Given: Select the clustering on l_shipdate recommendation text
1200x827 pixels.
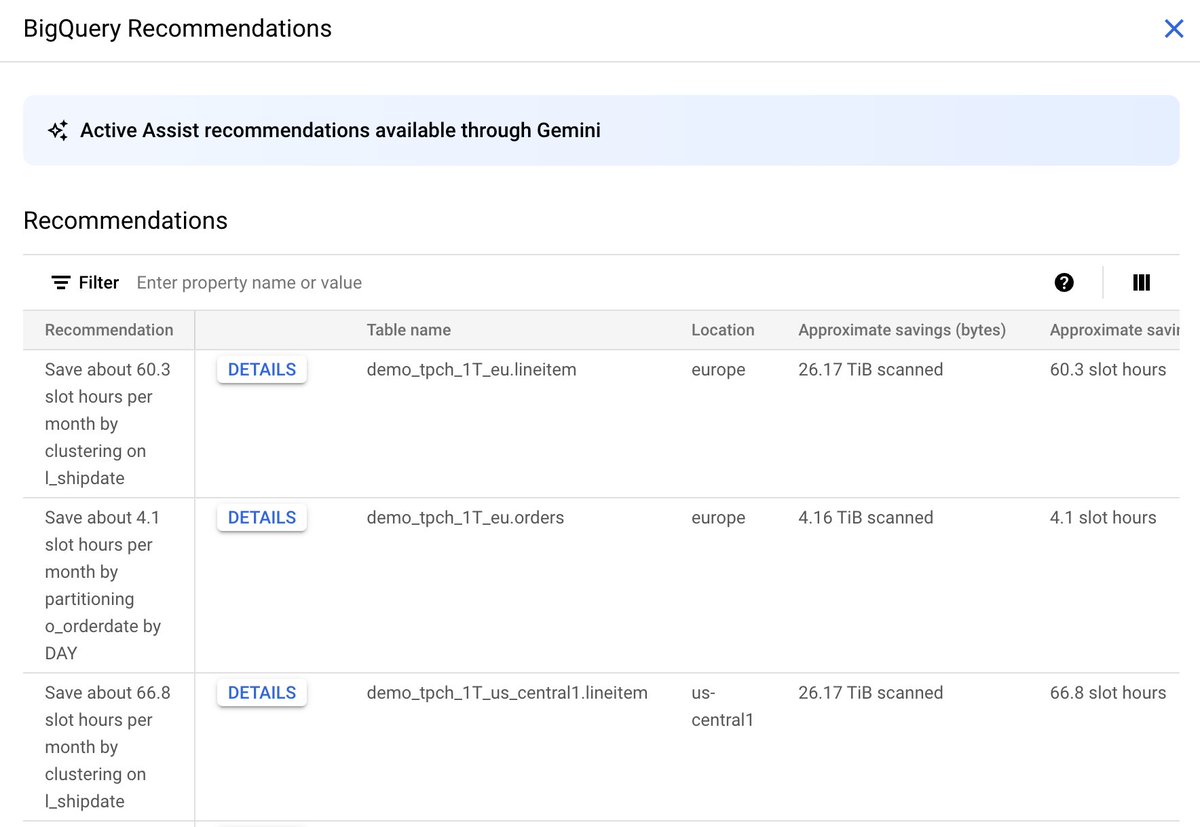Looking at the screenshot, I should [107, 423].
